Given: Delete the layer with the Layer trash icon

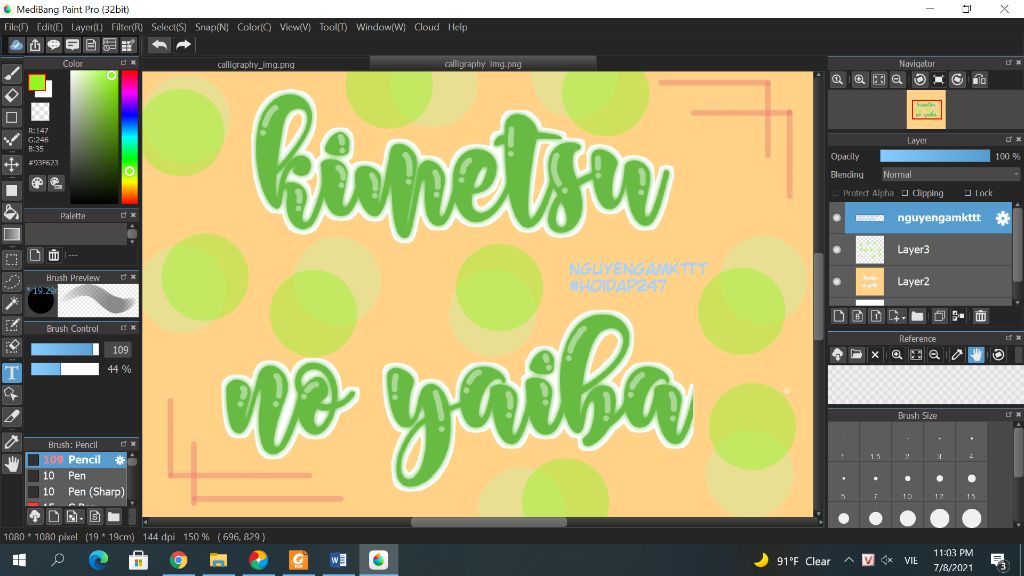Looking at the screenshot, I should click(x=980, y=316).
